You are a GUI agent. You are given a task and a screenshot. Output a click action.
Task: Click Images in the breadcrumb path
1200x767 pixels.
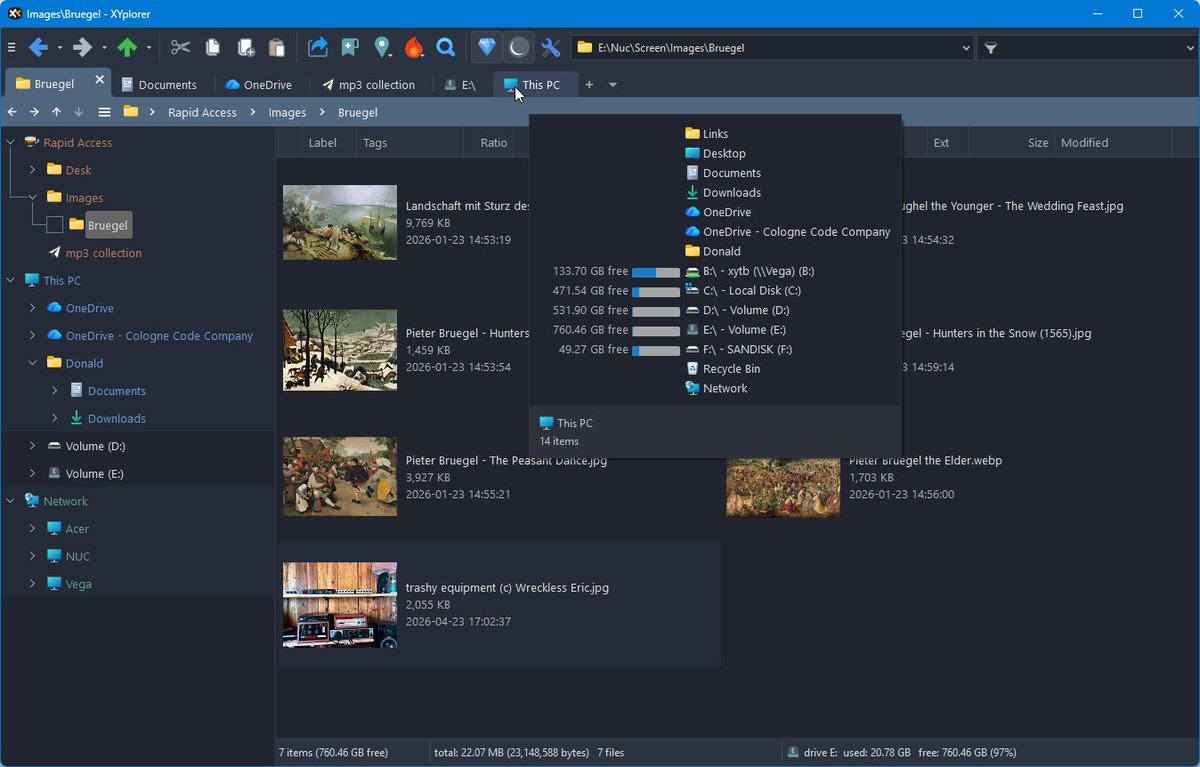tap(287, 113)
